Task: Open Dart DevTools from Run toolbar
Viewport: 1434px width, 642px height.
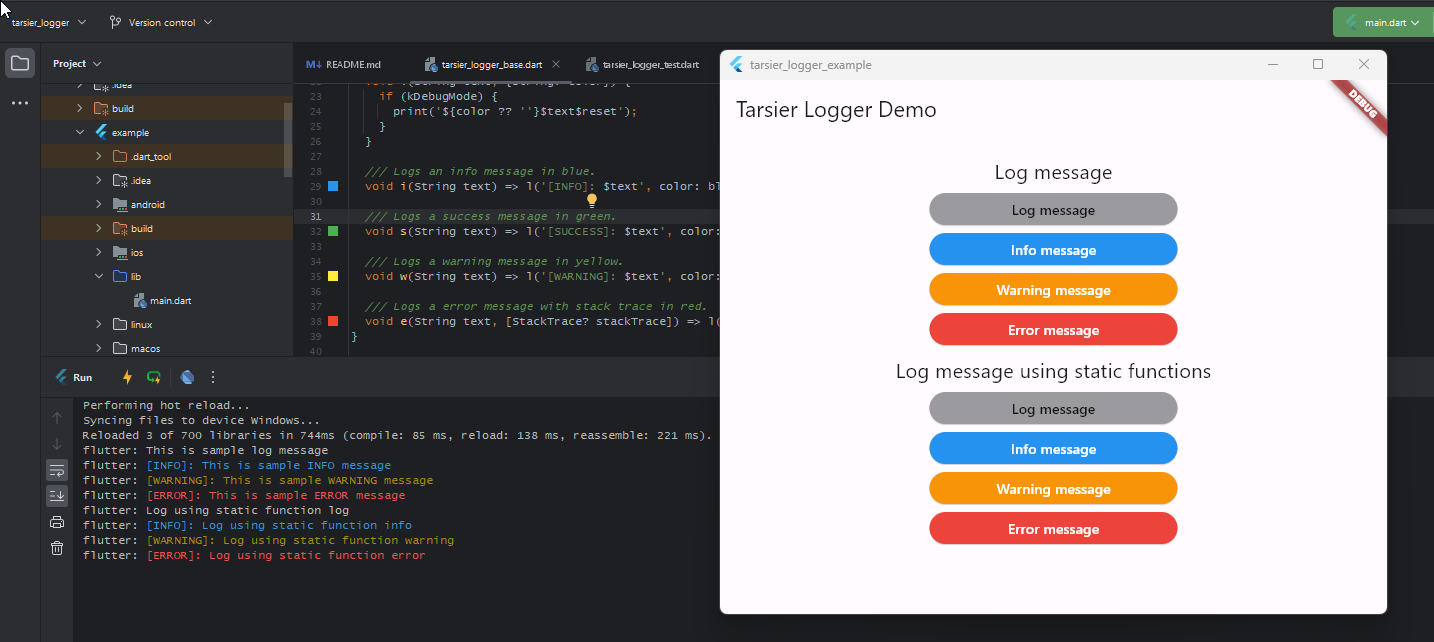Action: point(187,377)
